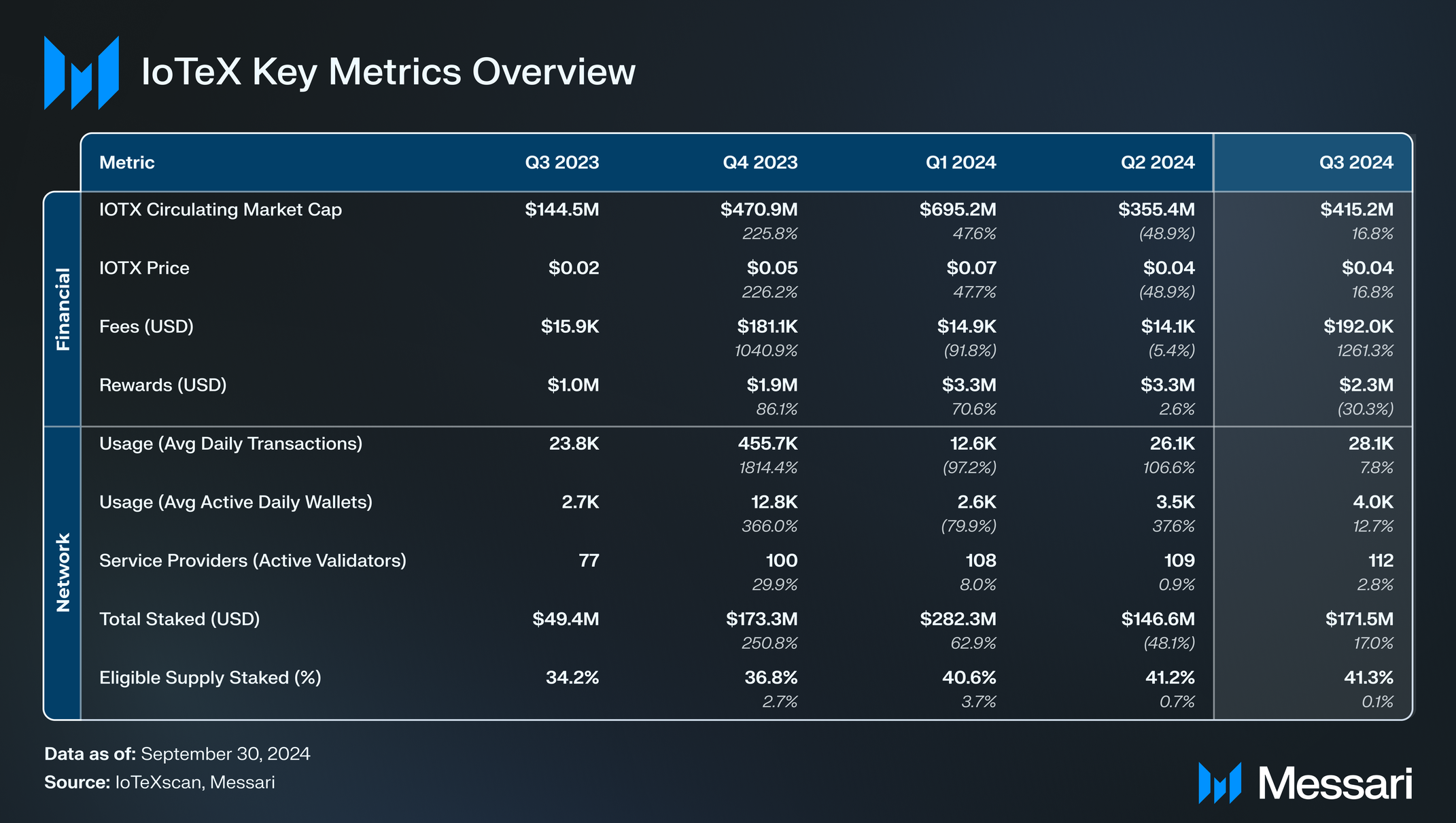Click the "225.8%" market cap change
The image size is (1456, 823).
point(770,234)
